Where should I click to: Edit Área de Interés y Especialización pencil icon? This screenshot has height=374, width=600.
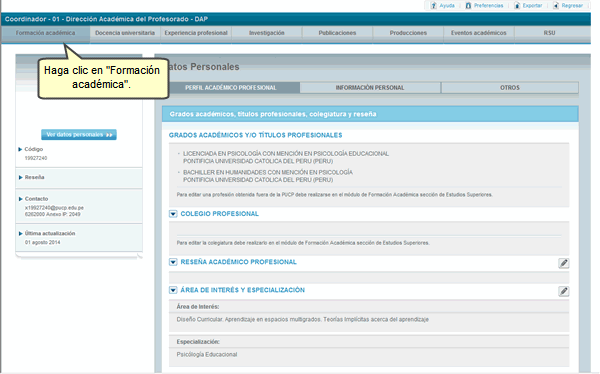(x=563, y=291)
